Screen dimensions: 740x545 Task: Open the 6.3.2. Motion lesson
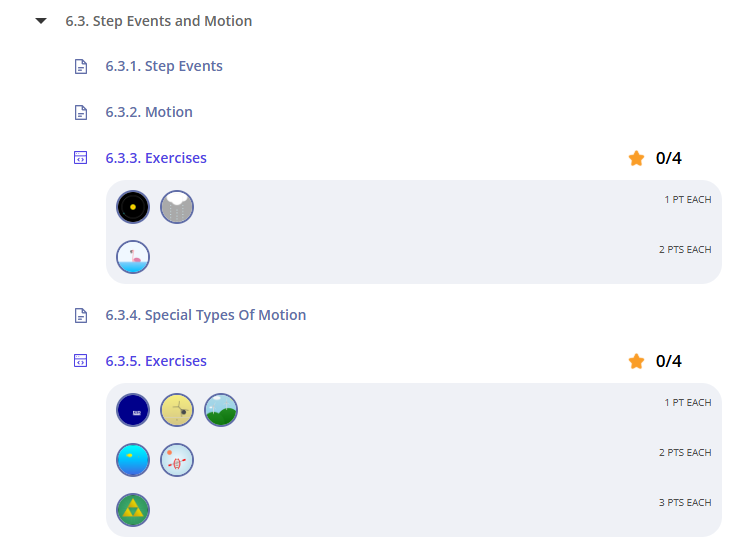[x=149, y=112]
